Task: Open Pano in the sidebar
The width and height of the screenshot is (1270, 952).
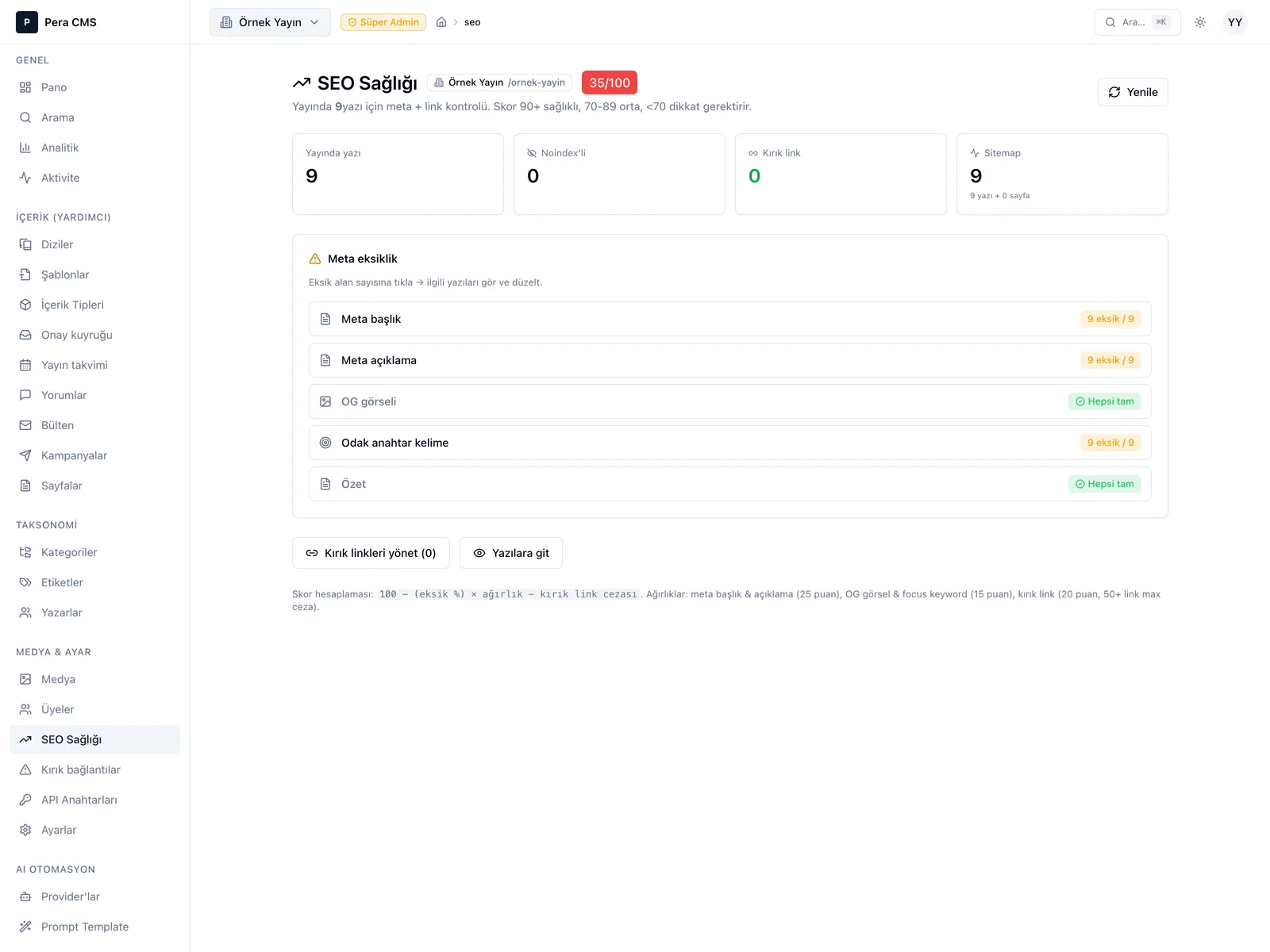Action: pyautogui.click(x=94, y=87)
